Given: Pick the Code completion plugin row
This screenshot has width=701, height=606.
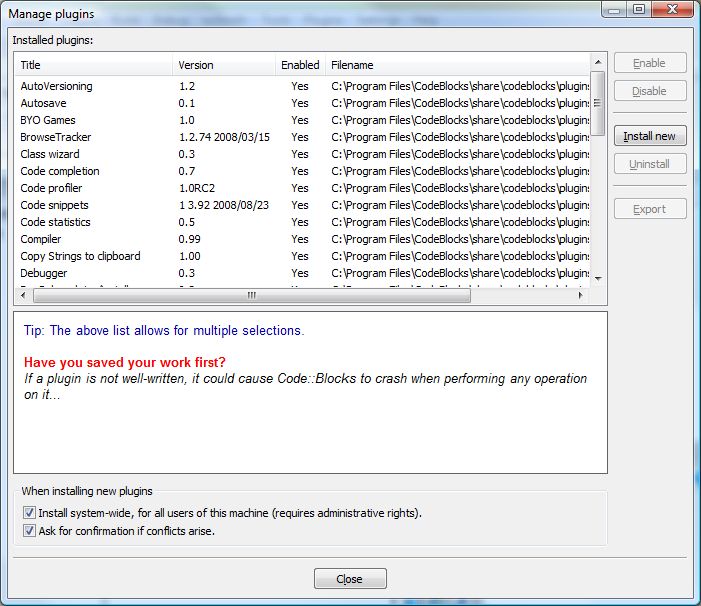Looking at the screenshot, I should click(x=60, y=171).
